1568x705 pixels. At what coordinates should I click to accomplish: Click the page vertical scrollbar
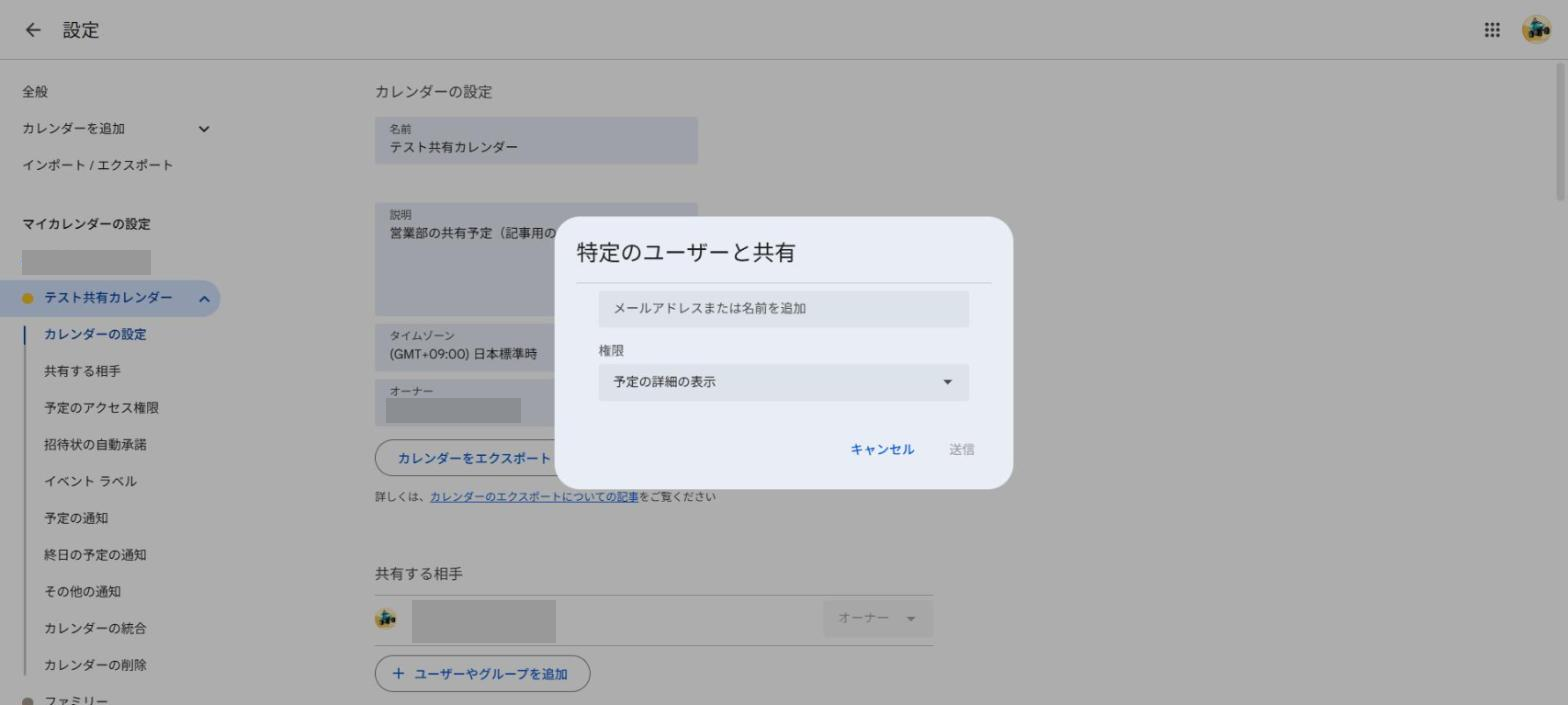tap(1561, 130)
